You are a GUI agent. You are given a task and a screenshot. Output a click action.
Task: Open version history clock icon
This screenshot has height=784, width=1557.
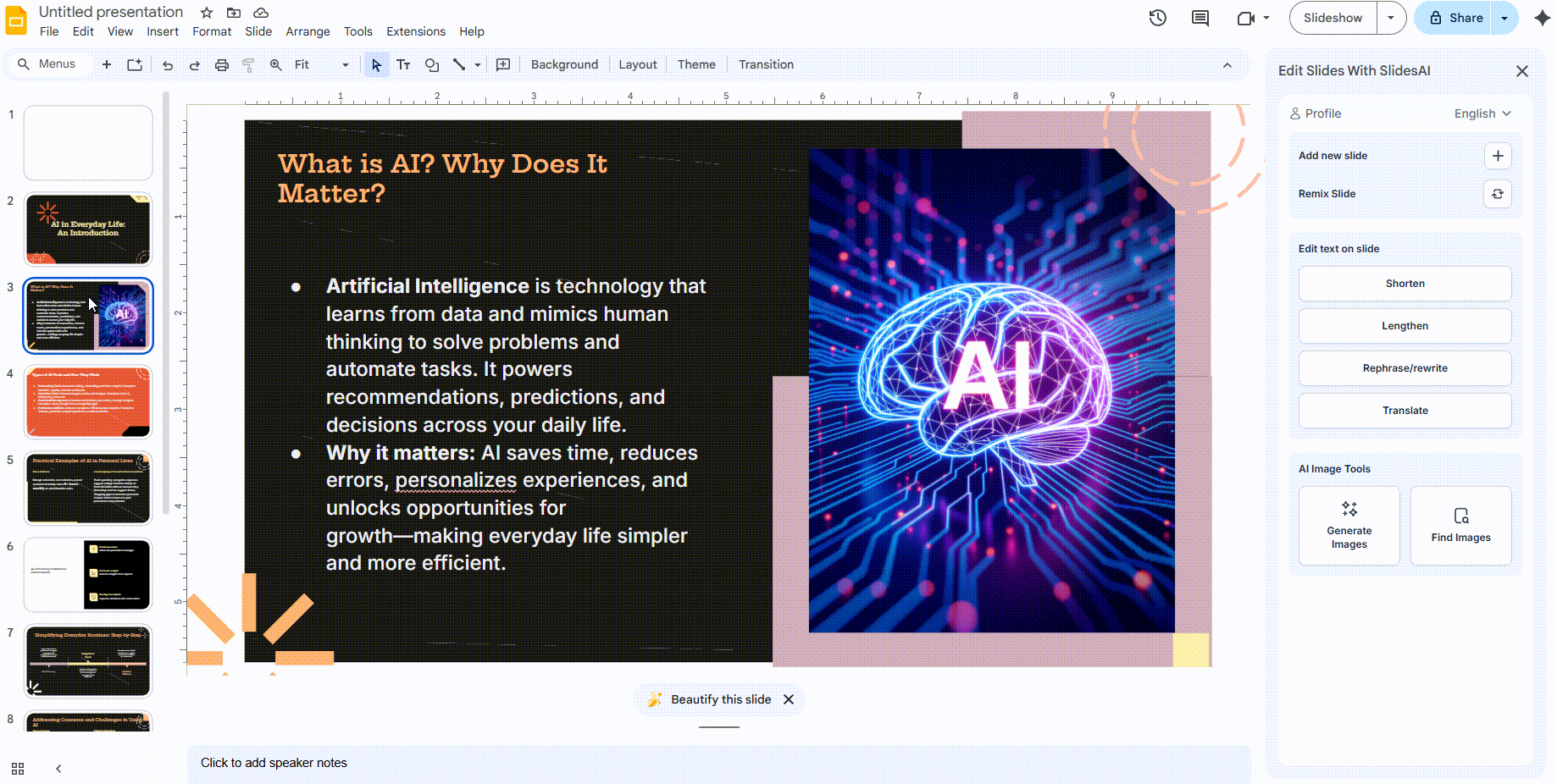coord(1158,18)
